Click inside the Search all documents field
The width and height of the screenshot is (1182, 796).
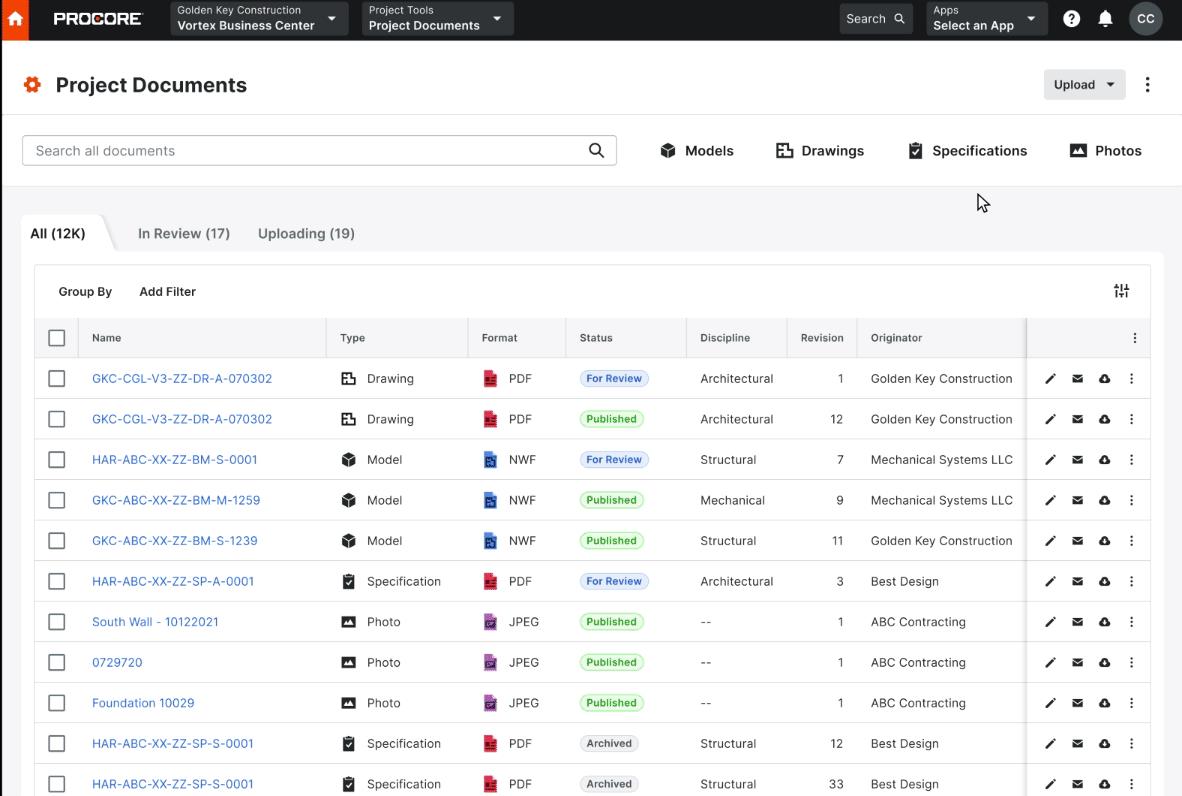pyautogui.click(x=300, y=150)
